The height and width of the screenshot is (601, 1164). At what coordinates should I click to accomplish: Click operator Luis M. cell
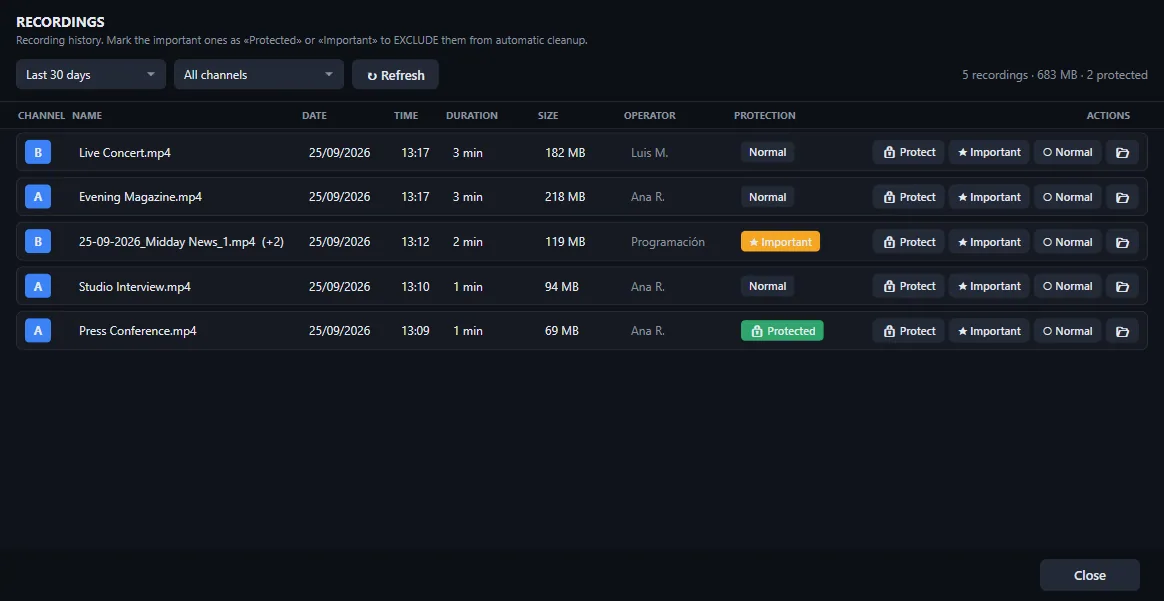[650, 153]
